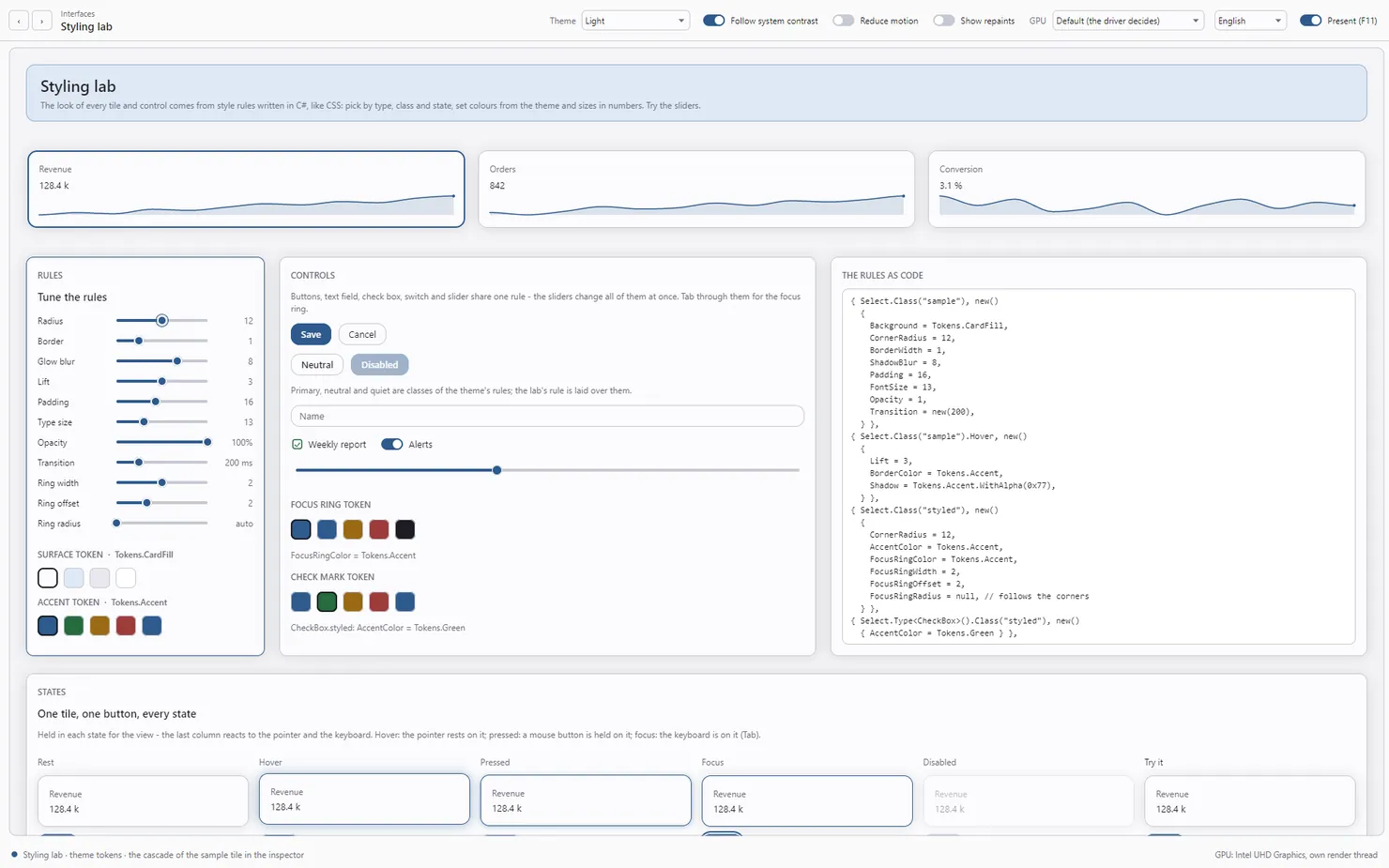Click into the Name text field
The height and width of the screenshot is (868, 1389).
tap(547, 417)
